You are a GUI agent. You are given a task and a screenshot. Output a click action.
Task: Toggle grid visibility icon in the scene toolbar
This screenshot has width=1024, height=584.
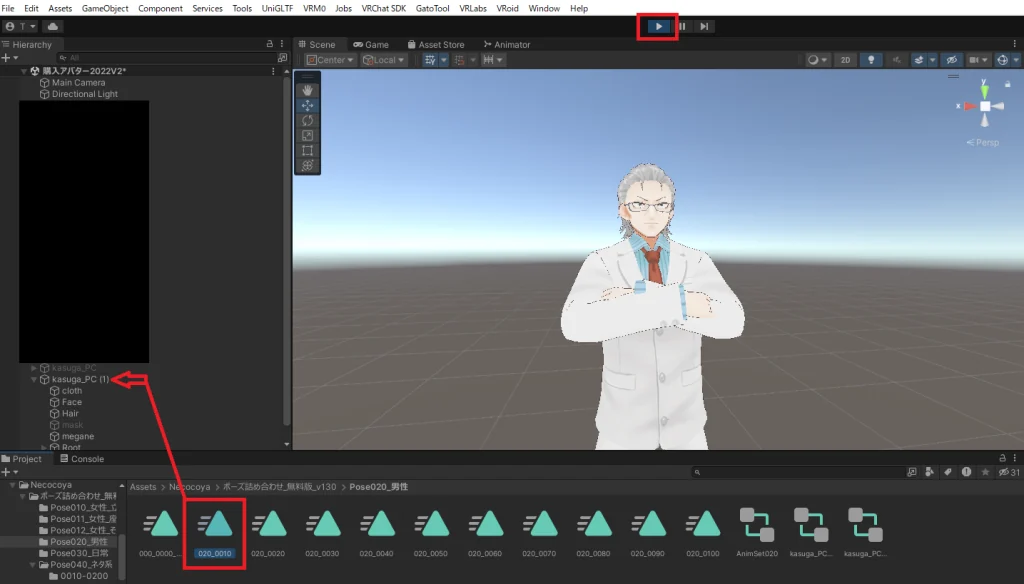430,59
